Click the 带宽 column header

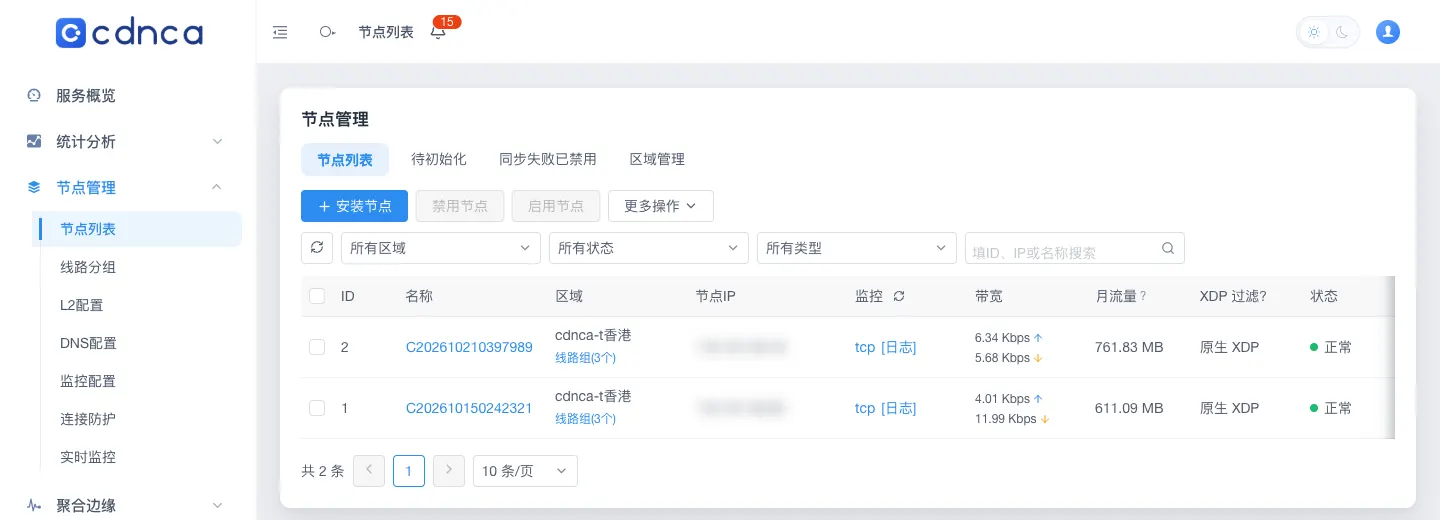pos(989,296)
